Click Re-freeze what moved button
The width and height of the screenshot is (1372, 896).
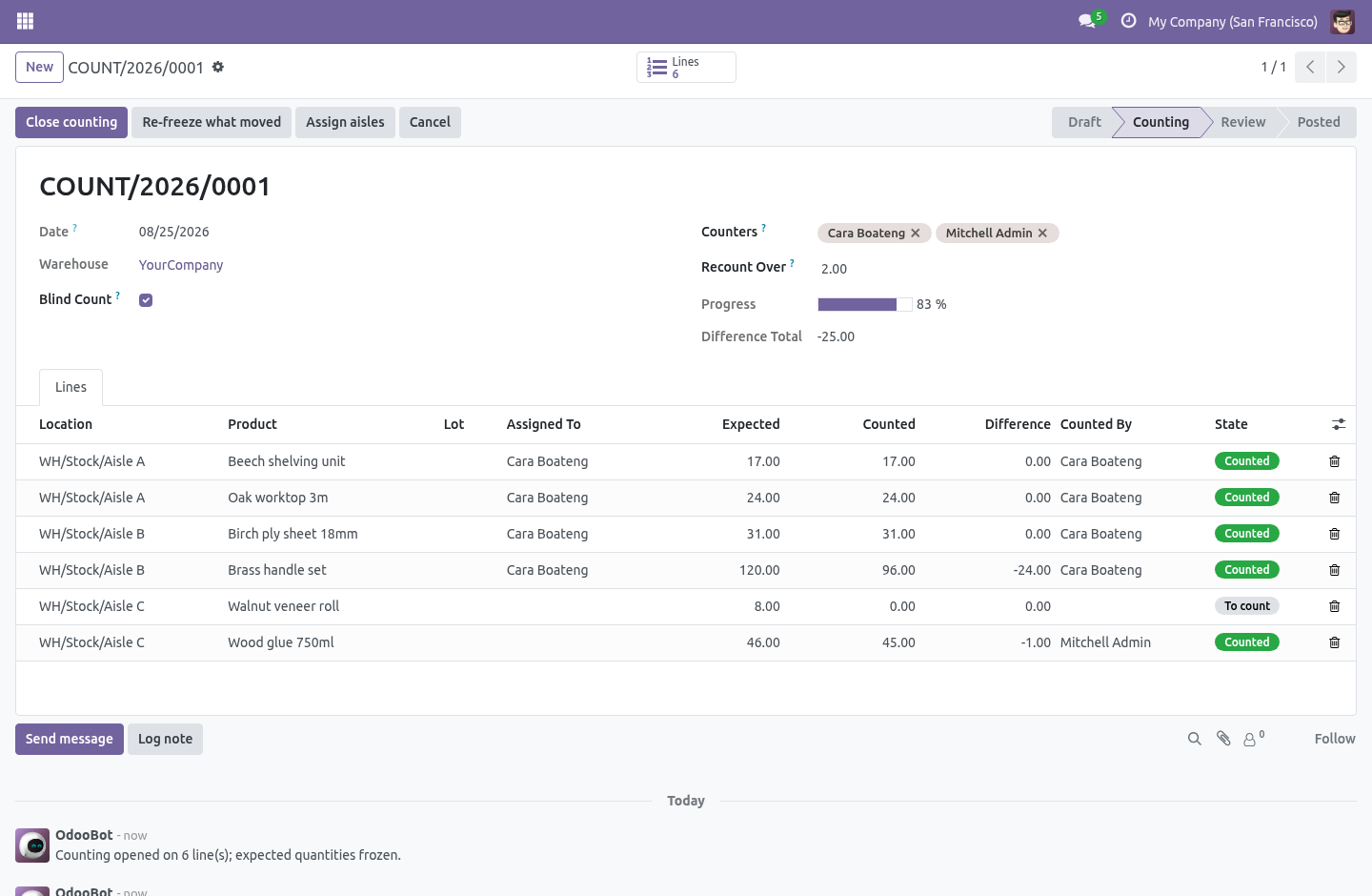(x=212, y=122)
